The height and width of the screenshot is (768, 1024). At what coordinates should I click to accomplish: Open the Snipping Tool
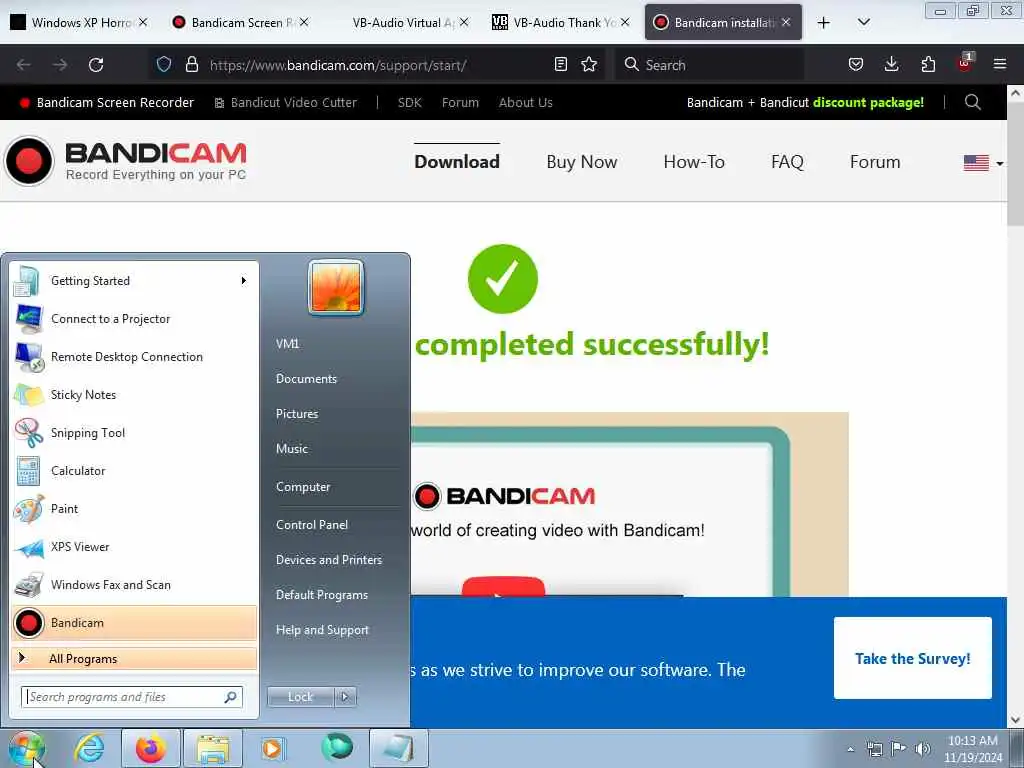pyautogui.click(x=134, y=432)
